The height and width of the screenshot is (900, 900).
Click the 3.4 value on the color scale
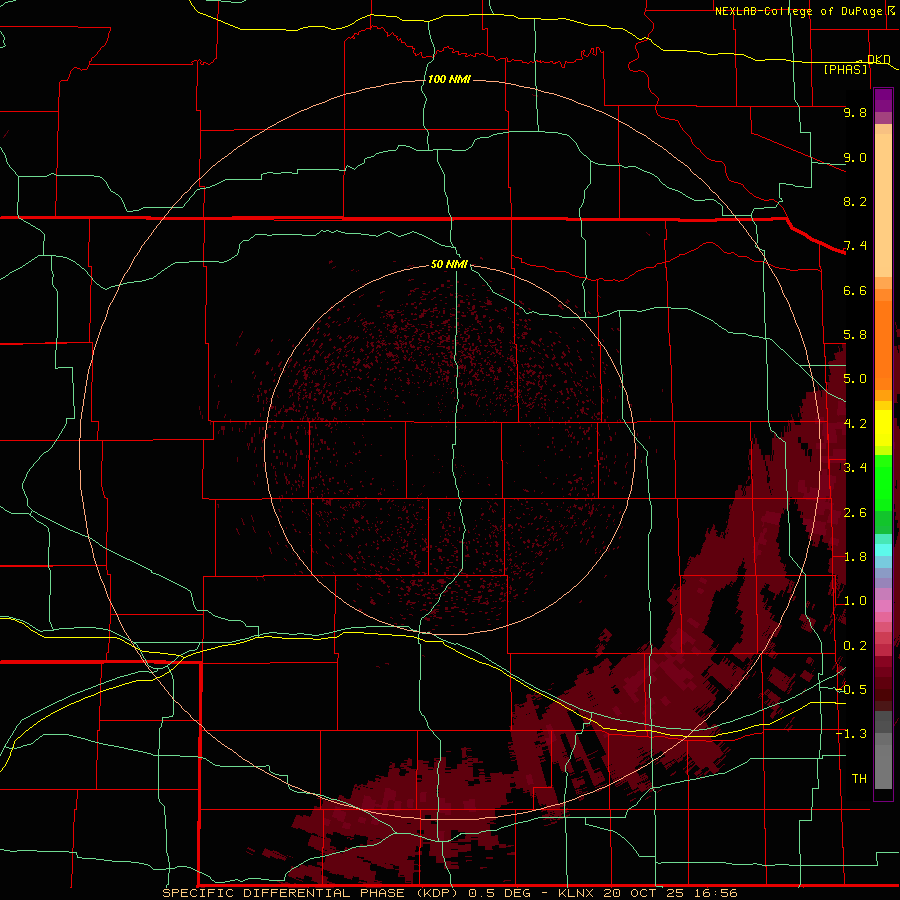[x=855, y=468]
